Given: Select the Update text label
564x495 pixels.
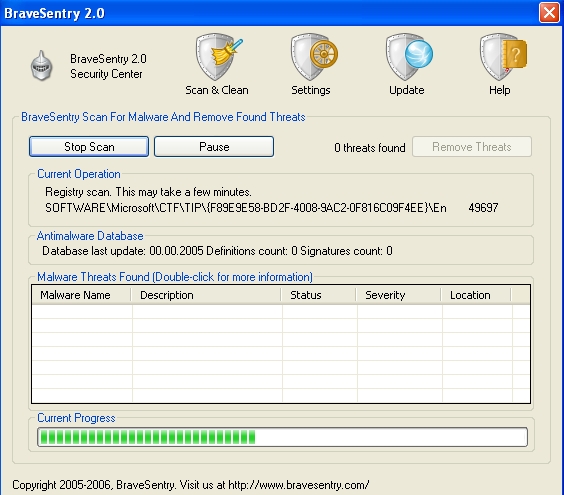Looking at the screenshot, I should tap(406, 90).
